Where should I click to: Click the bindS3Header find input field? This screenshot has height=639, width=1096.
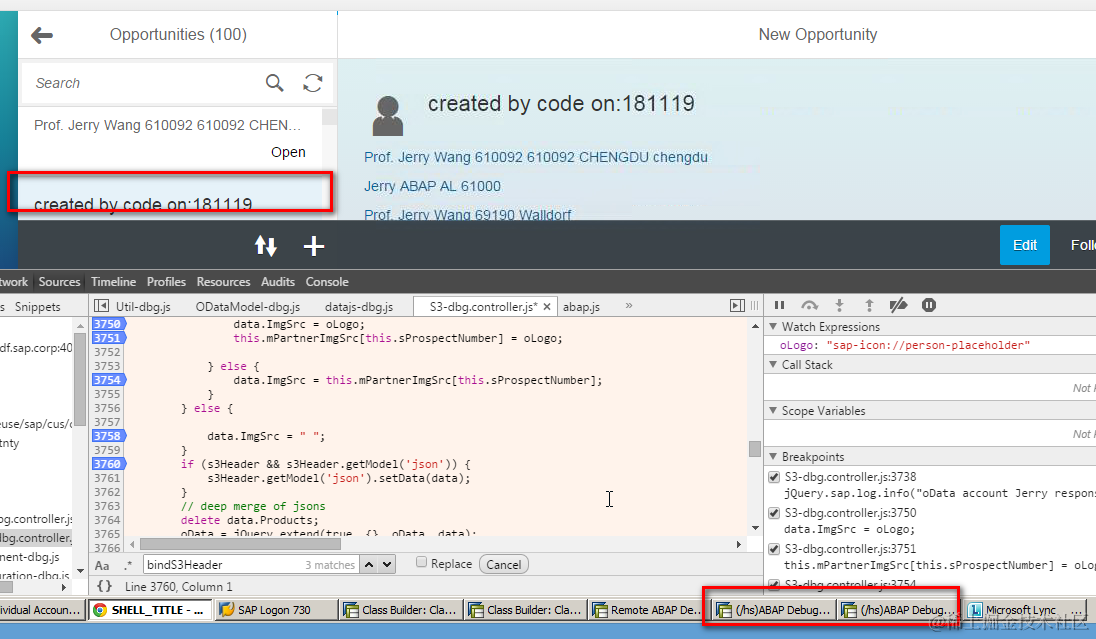coord(252,564)
